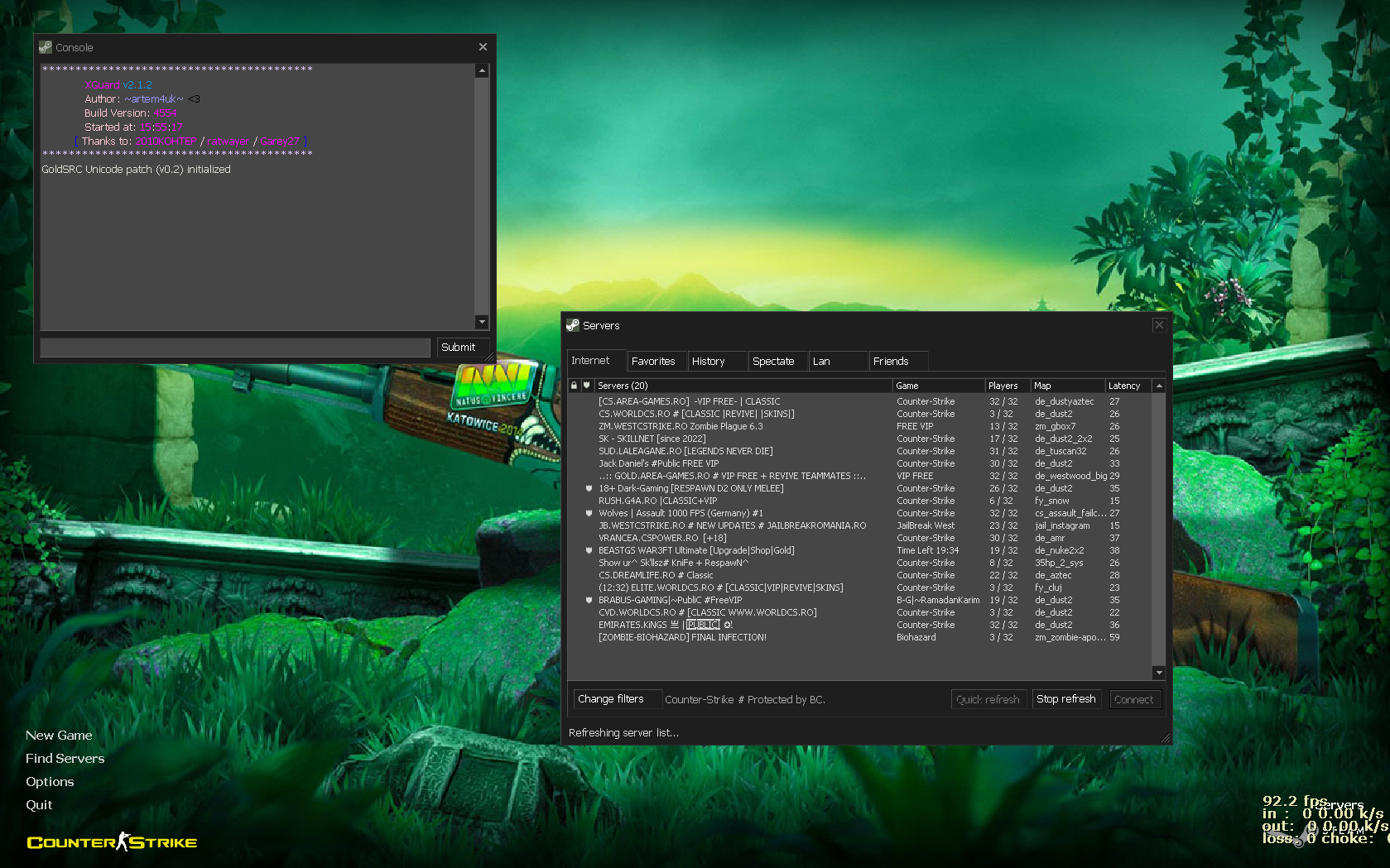Viewport: 1390px width, 868px height.
Task: Click server list scrollbar down arrow
Action: [x=1159, y=673]
